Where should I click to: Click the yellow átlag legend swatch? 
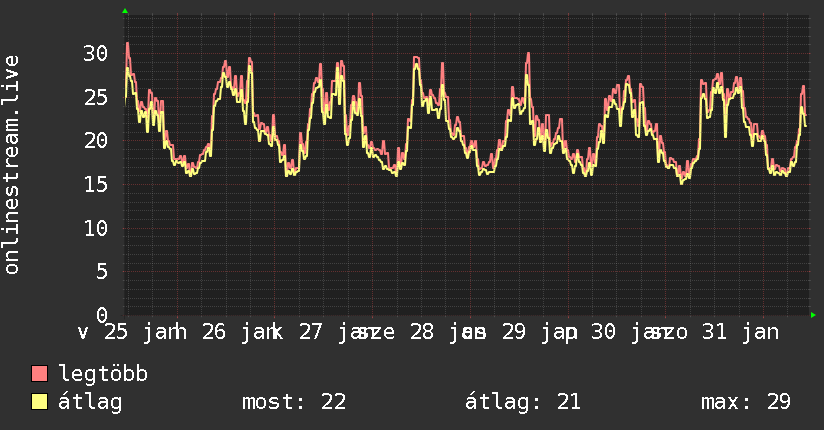pos(39,402)
